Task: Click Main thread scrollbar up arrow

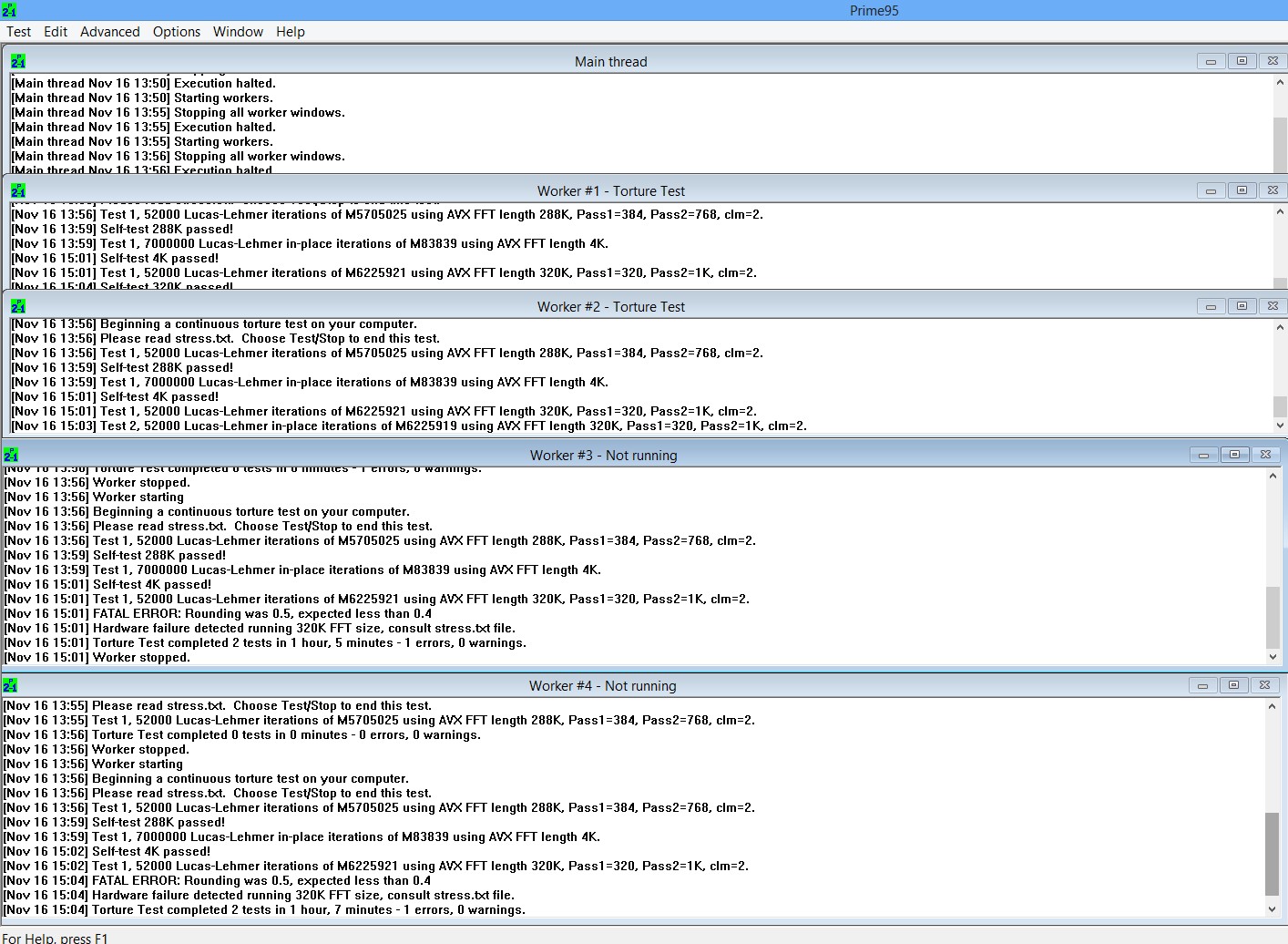Action: coord(1280,82)
